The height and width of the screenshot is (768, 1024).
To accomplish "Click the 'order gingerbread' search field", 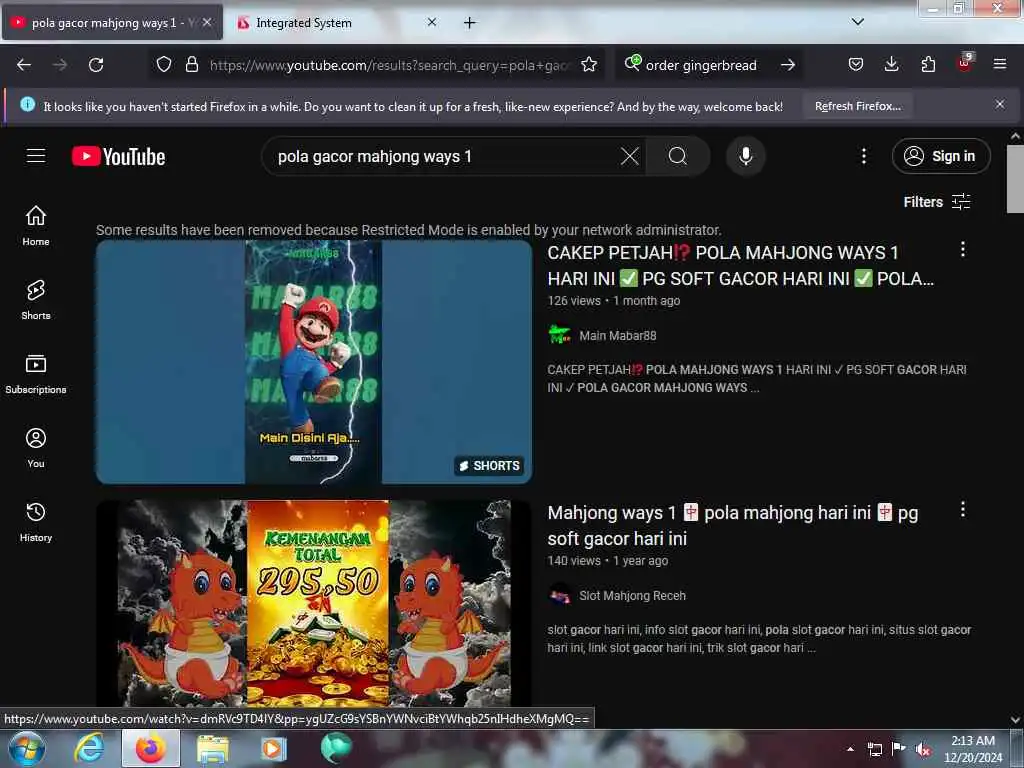I will (701, 65).
